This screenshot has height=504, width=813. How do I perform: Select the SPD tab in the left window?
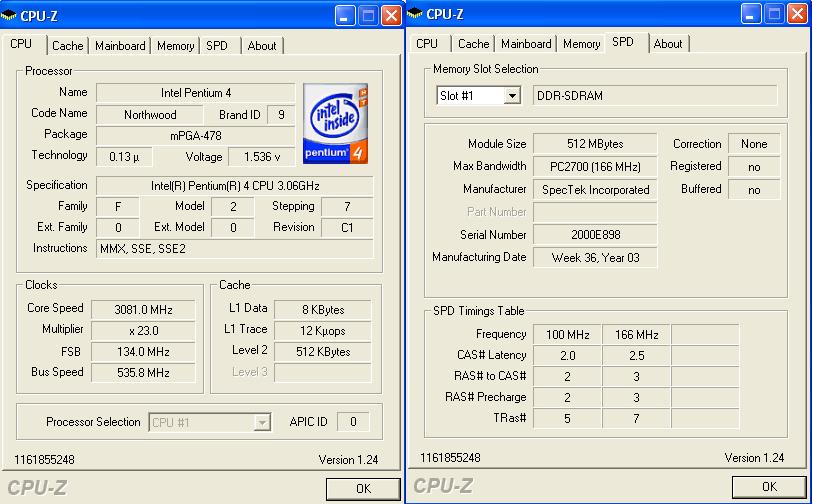[217, 46]
